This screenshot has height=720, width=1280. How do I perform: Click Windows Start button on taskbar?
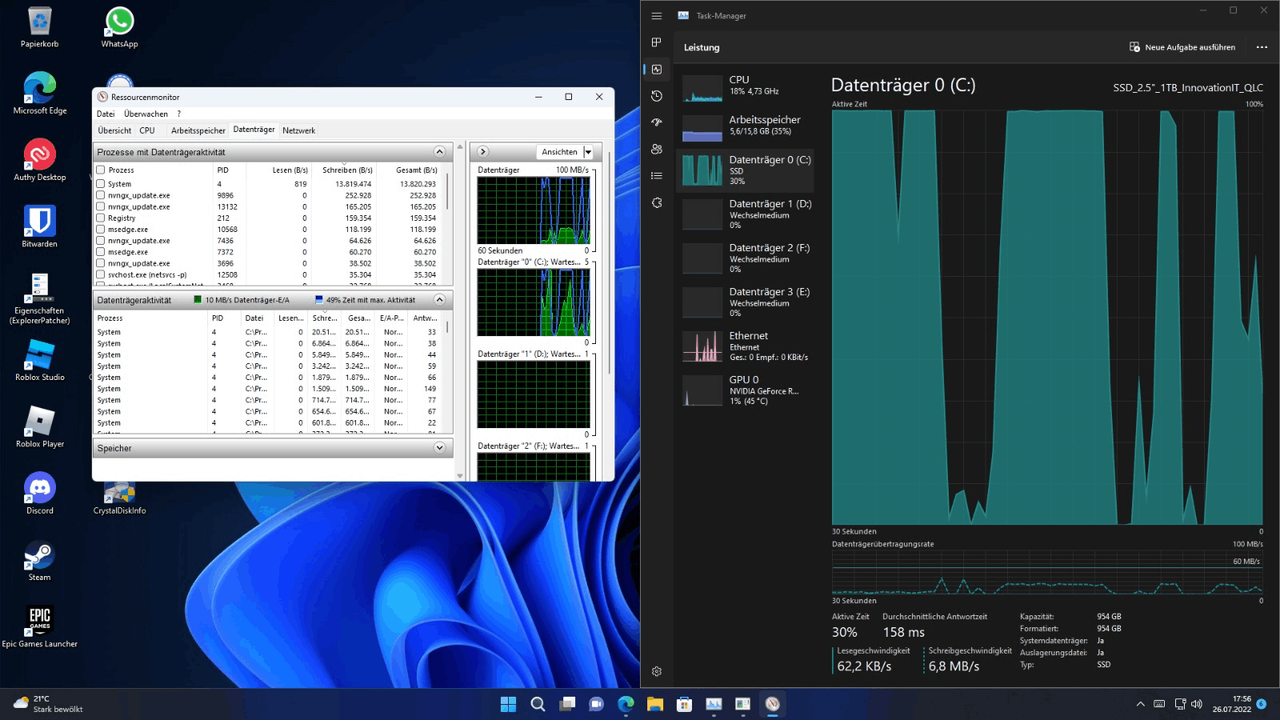tap(508, 704)
